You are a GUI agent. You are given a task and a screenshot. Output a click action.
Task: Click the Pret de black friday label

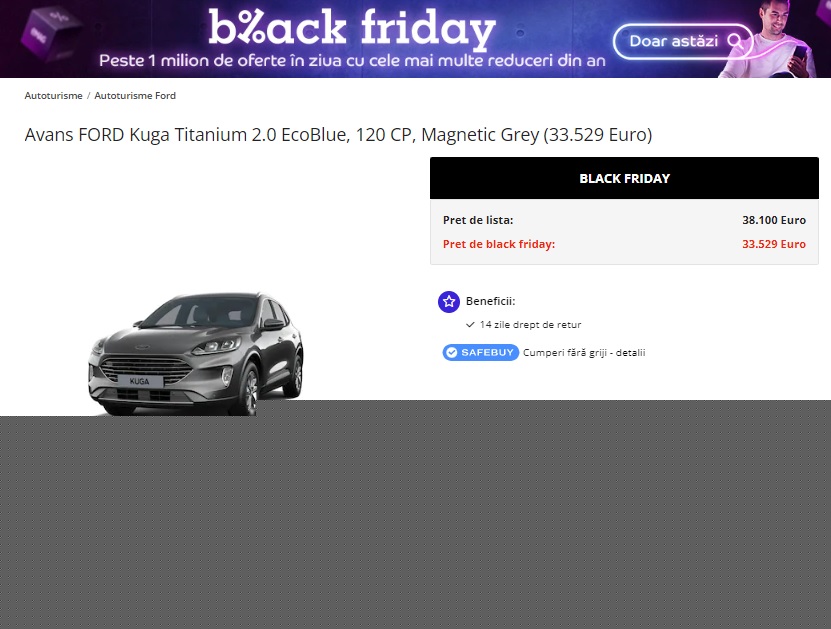click(499, 244)
